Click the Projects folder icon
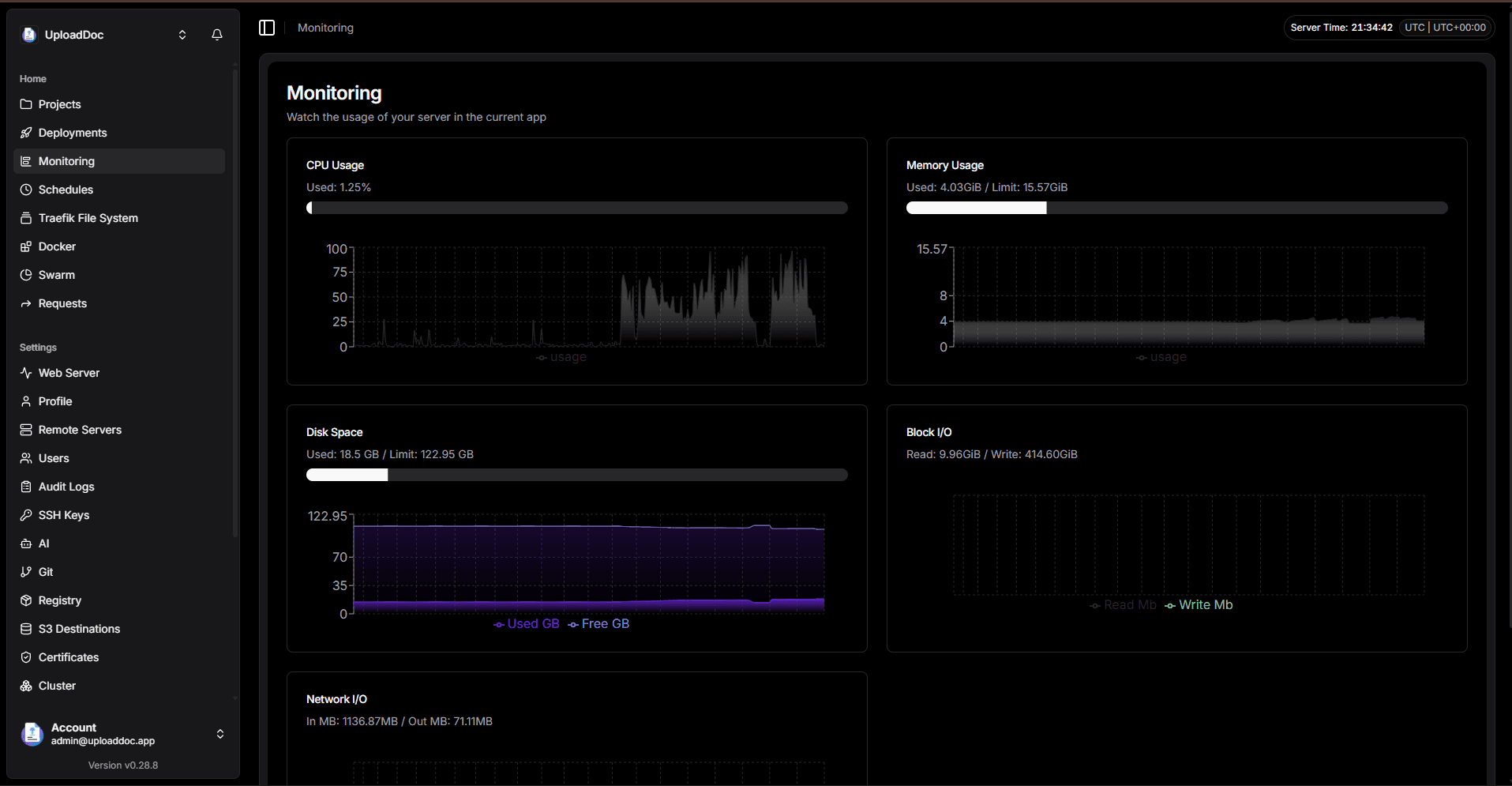 [26, 104]
